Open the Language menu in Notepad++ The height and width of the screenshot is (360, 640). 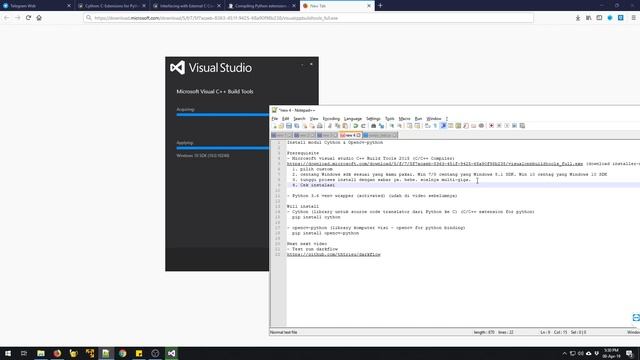point(353,119)
